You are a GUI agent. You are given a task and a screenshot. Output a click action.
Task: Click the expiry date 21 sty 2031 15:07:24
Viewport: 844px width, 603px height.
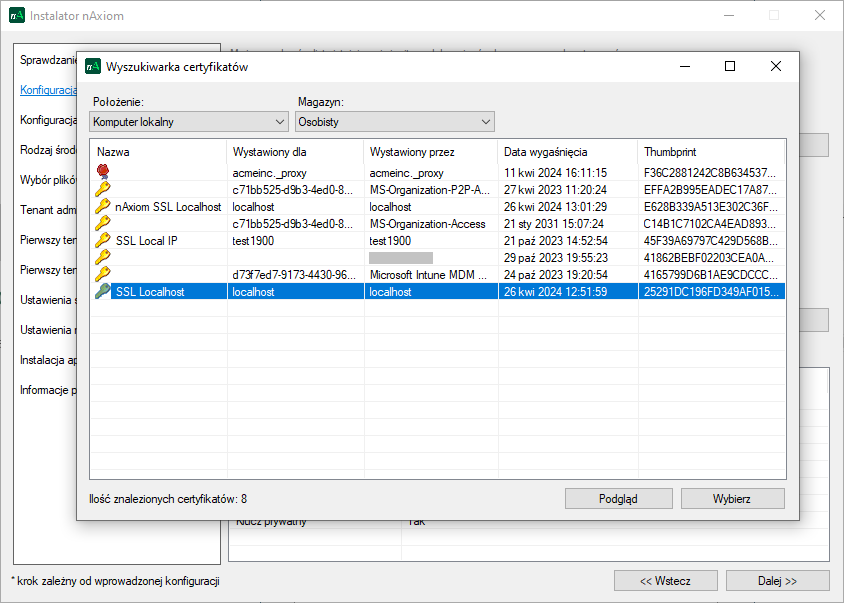(x=553, y=223)
